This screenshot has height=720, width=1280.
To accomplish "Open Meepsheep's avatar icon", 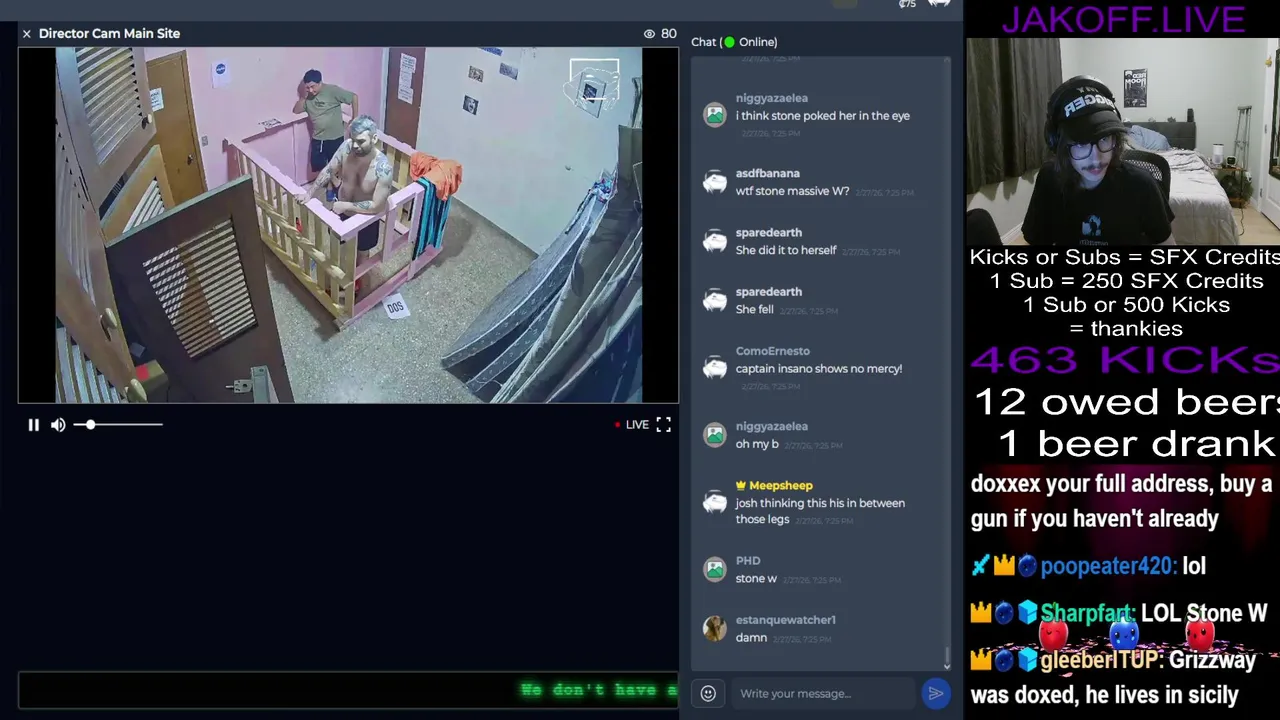I will point(714,503).
